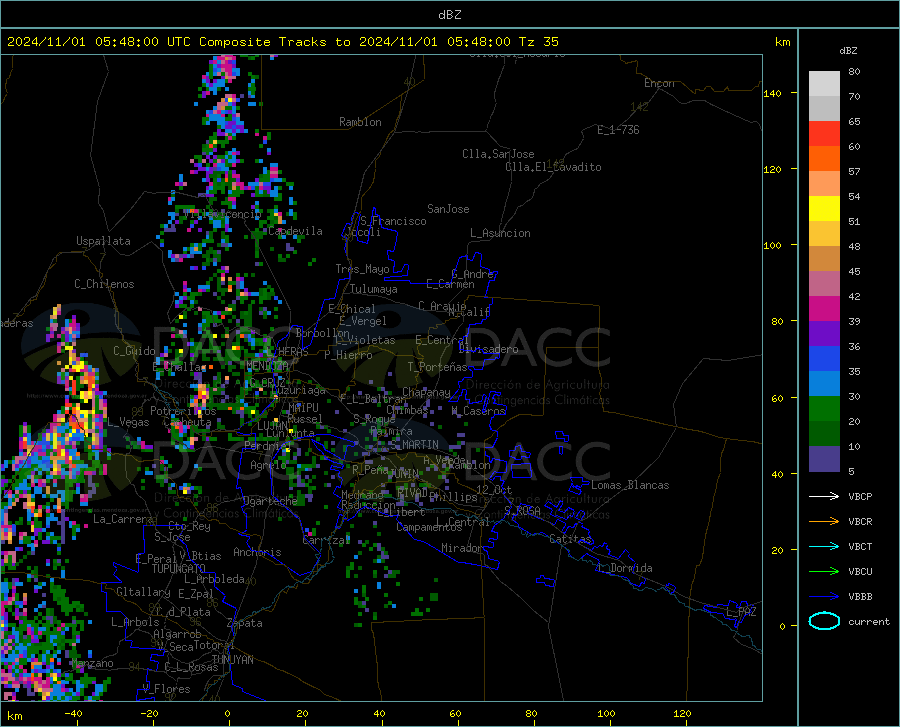The height and width of the screenshot is (727, 900).
Task: Click the 'L_Vegas' map label
Action: click(x=128, y=422)
